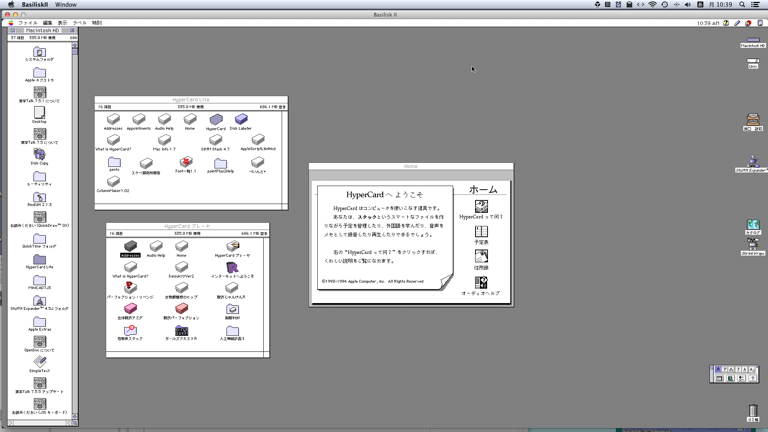Open 'HyperCard って何？' button on Home card
768x432 pixels.
point(481,206)
